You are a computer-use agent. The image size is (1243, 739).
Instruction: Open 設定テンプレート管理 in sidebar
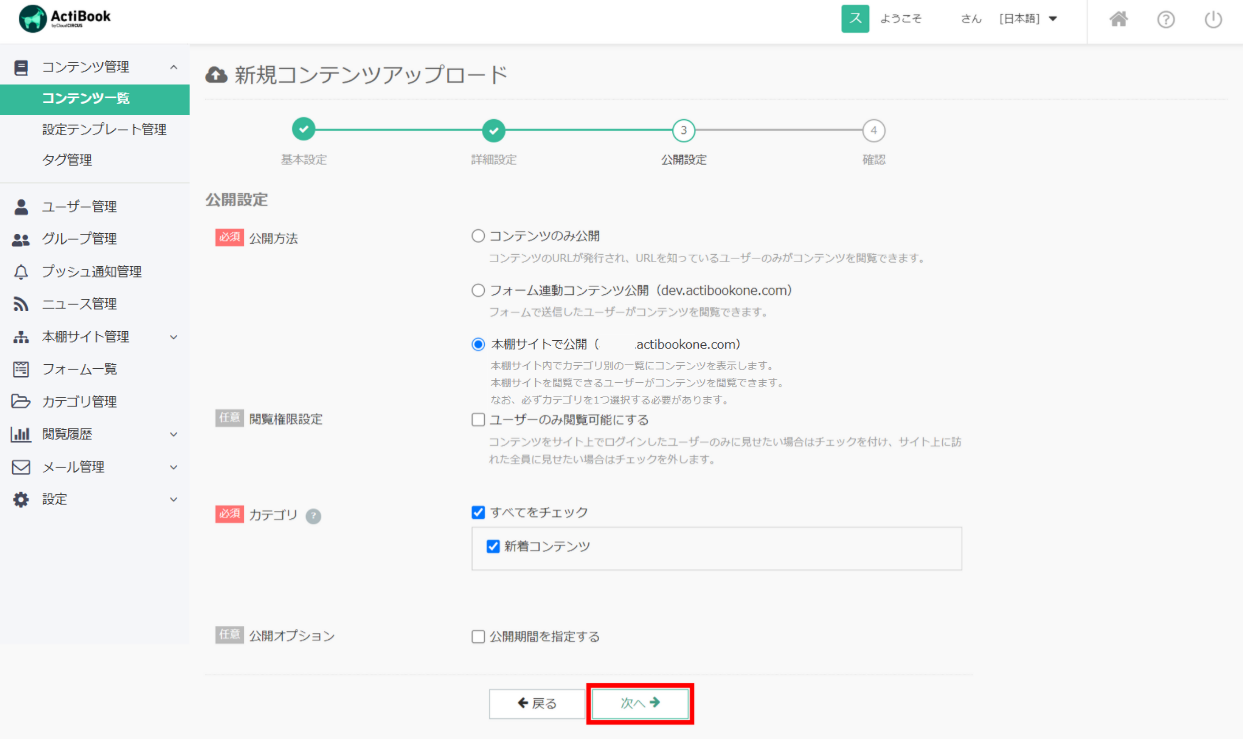point(104,129)
